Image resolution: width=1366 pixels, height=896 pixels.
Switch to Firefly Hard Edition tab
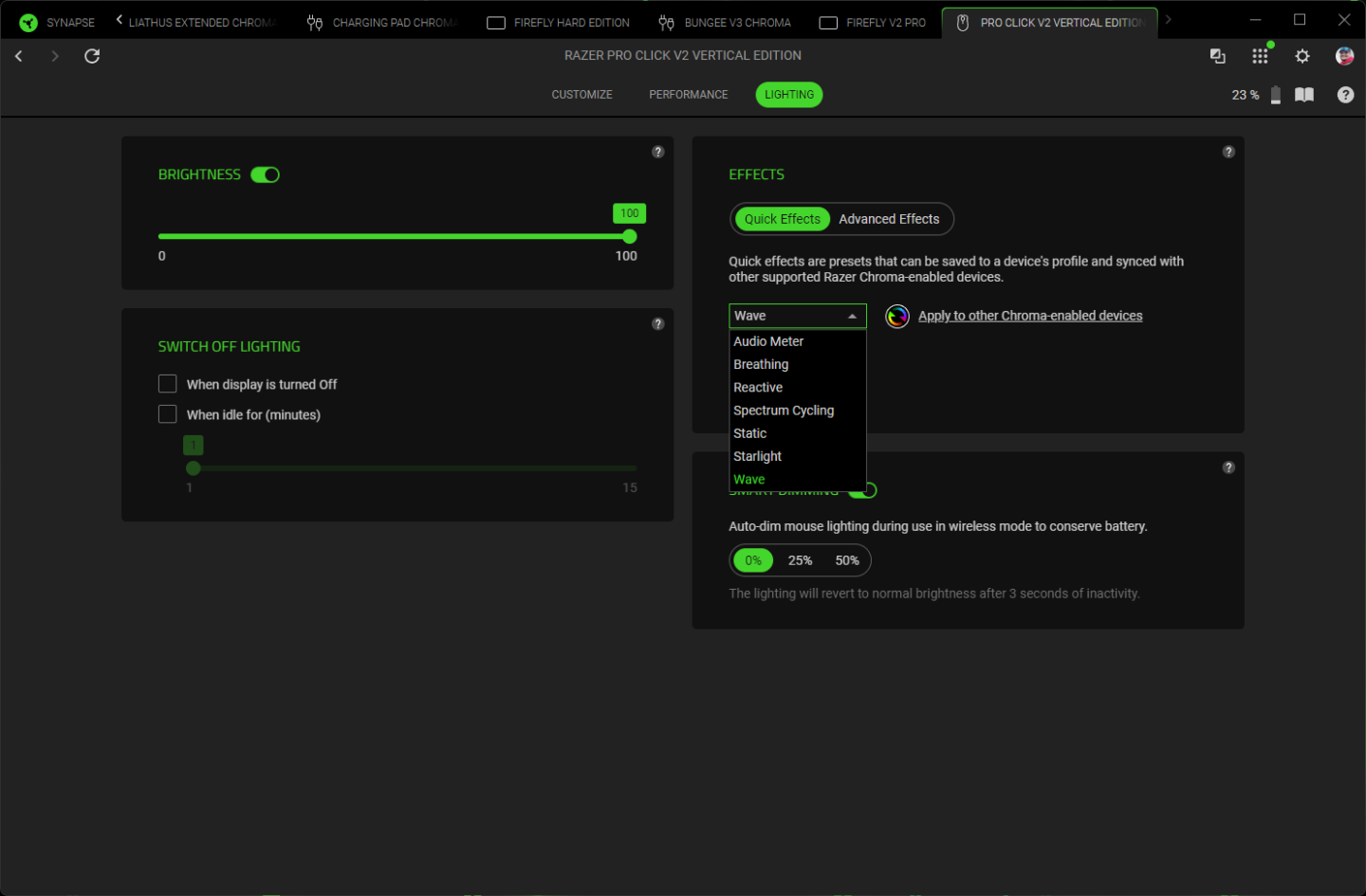(x=559, y=23)
